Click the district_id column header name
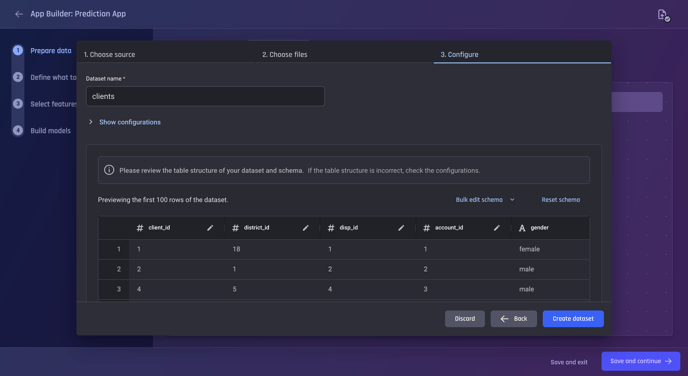Image resolution: width=688 pixels, height=376 pixels. coord(256,227)
